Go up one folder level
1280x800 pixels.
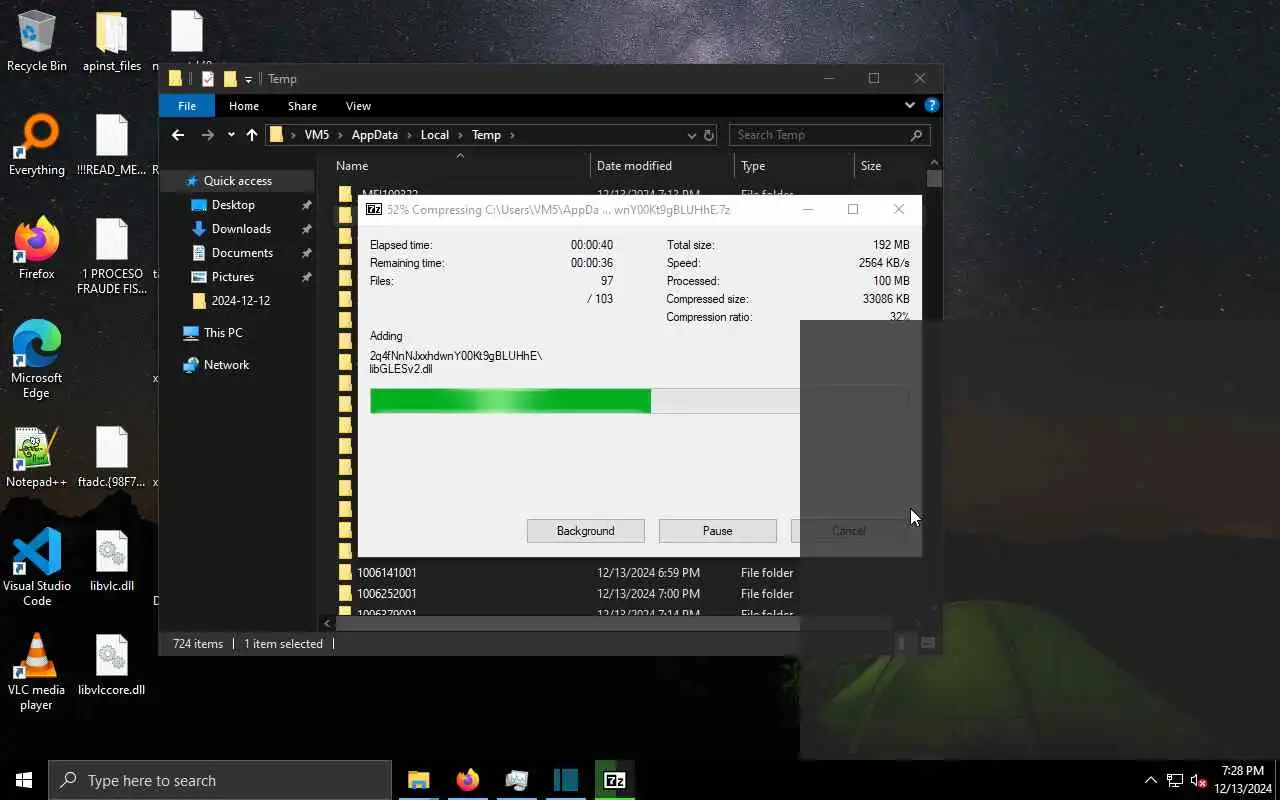(252, 135)
